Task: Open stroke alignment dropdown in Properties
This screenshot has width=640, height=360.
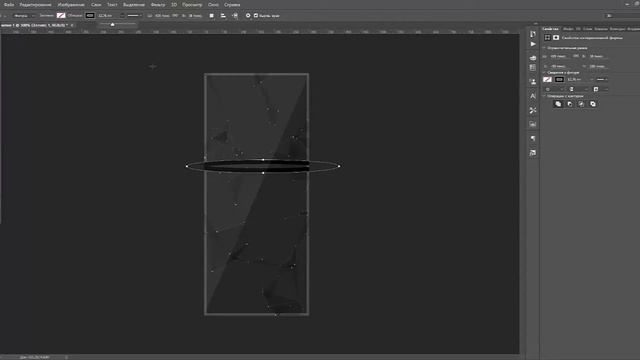Action: (553, 89)
